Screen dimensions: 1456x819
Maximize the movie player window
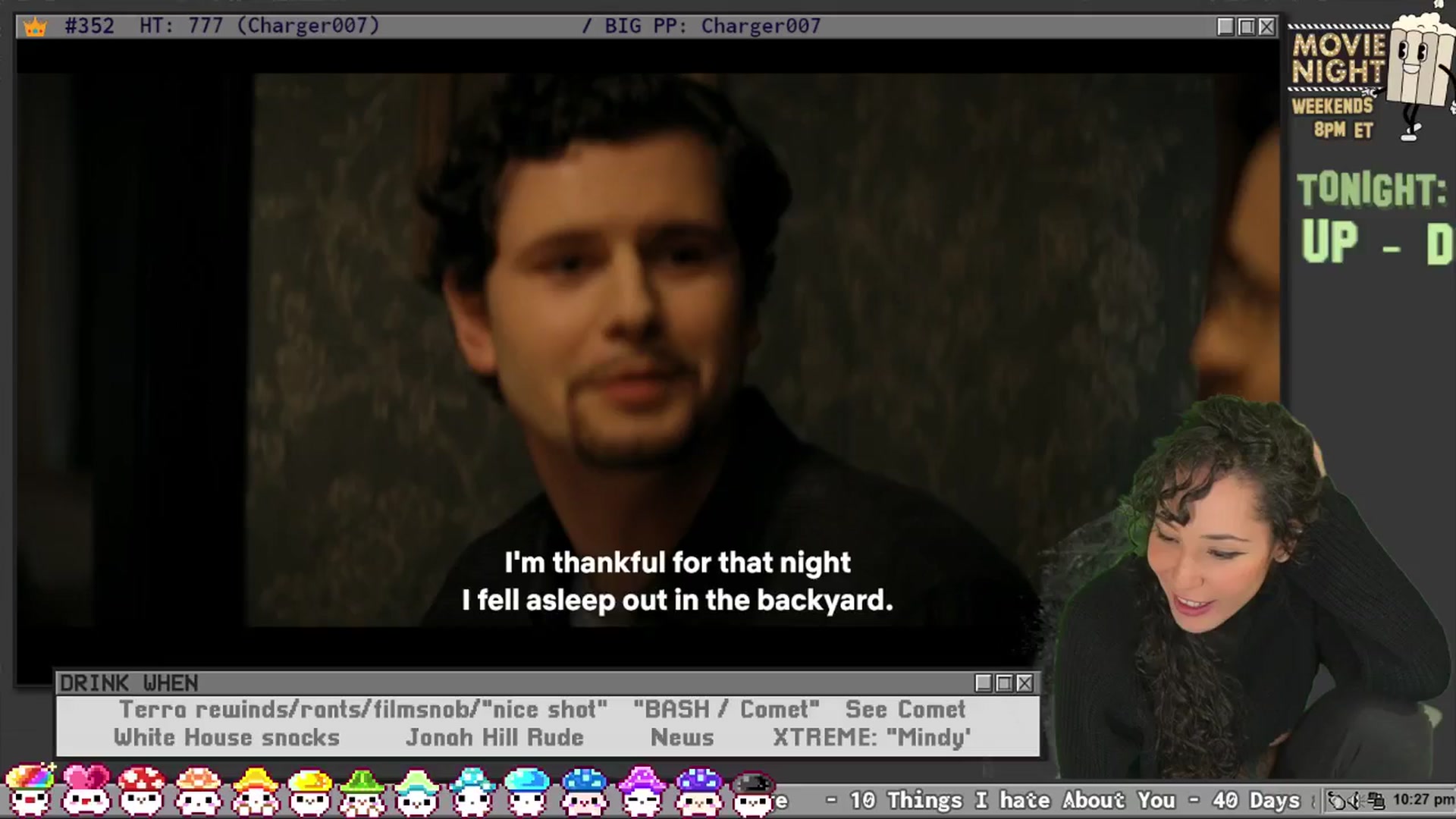click(1246, 27)
